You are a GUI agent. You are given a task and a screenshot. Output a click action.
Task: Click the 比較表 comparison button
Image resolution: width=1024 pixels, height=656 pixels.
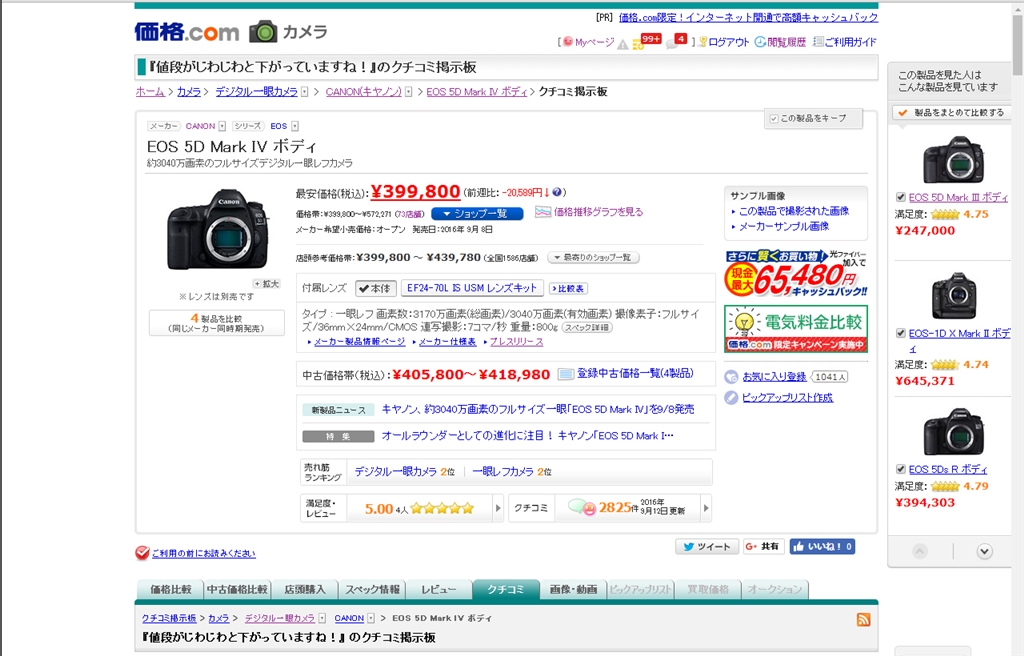coord(569,288)
